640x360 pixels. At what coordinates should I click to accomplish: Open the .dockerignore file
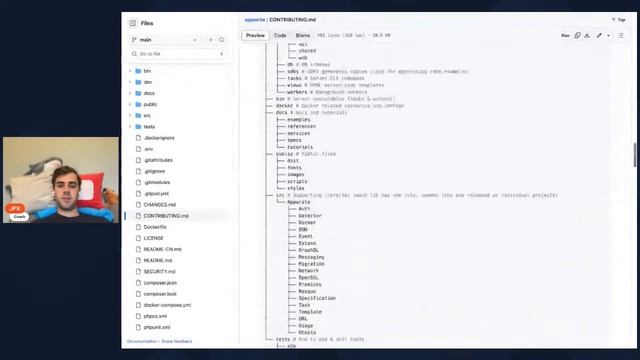tap(159, 138)
